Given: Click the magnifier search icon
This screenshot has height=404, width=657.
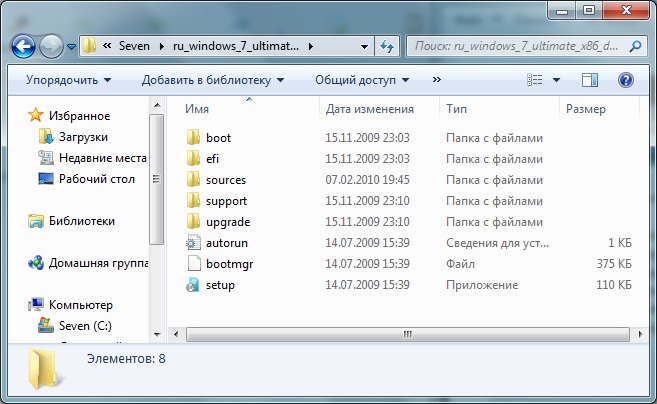Looking at the screenshot, I should click(x=636, y=46).
